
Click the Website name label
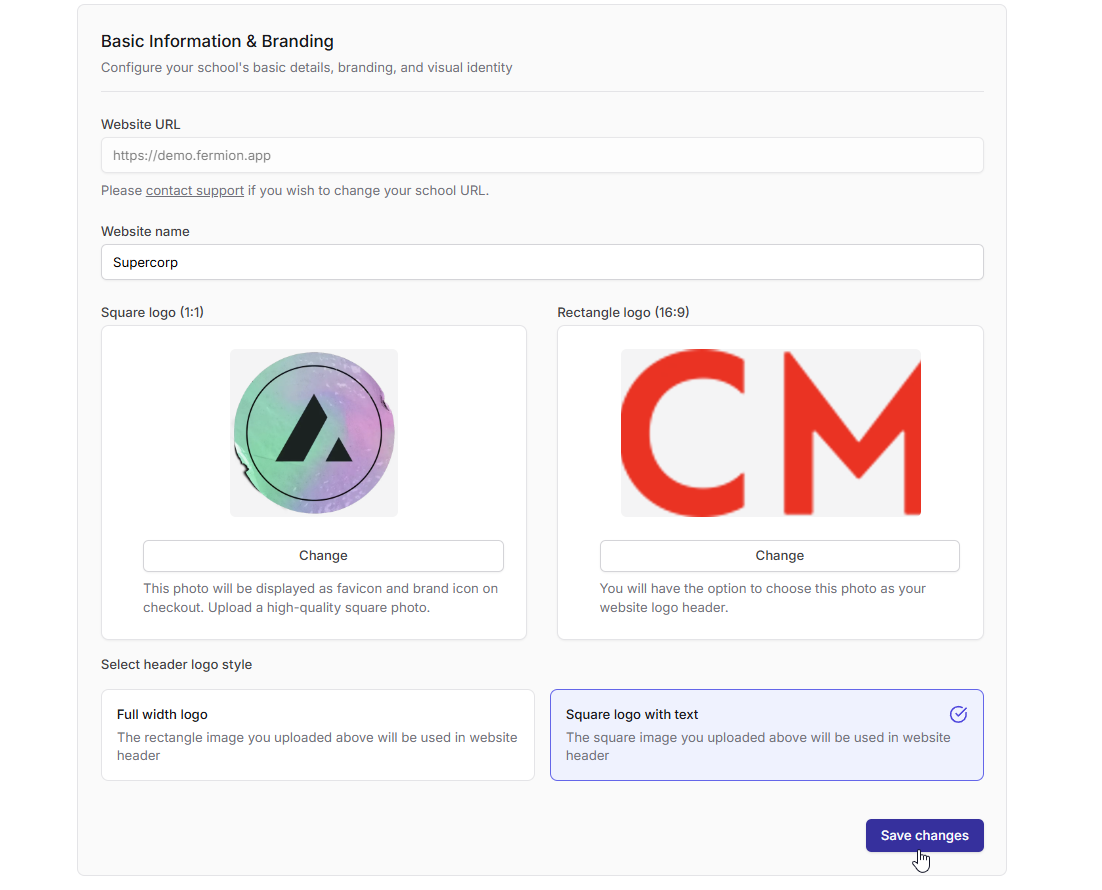[145, 231]
